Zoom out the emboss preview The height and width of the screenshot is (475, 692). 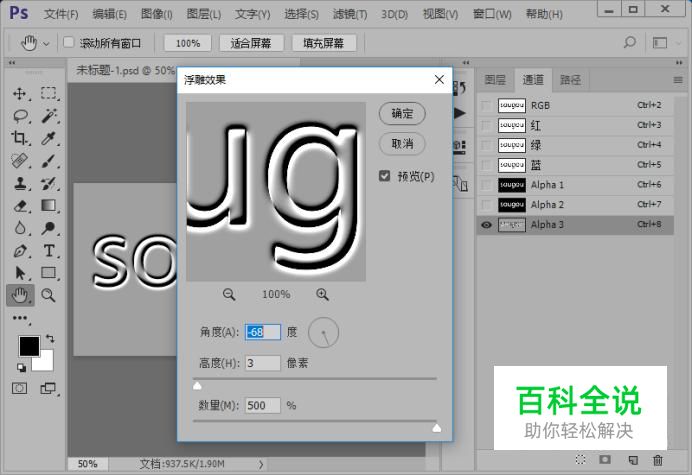click(x=229, y=294)
